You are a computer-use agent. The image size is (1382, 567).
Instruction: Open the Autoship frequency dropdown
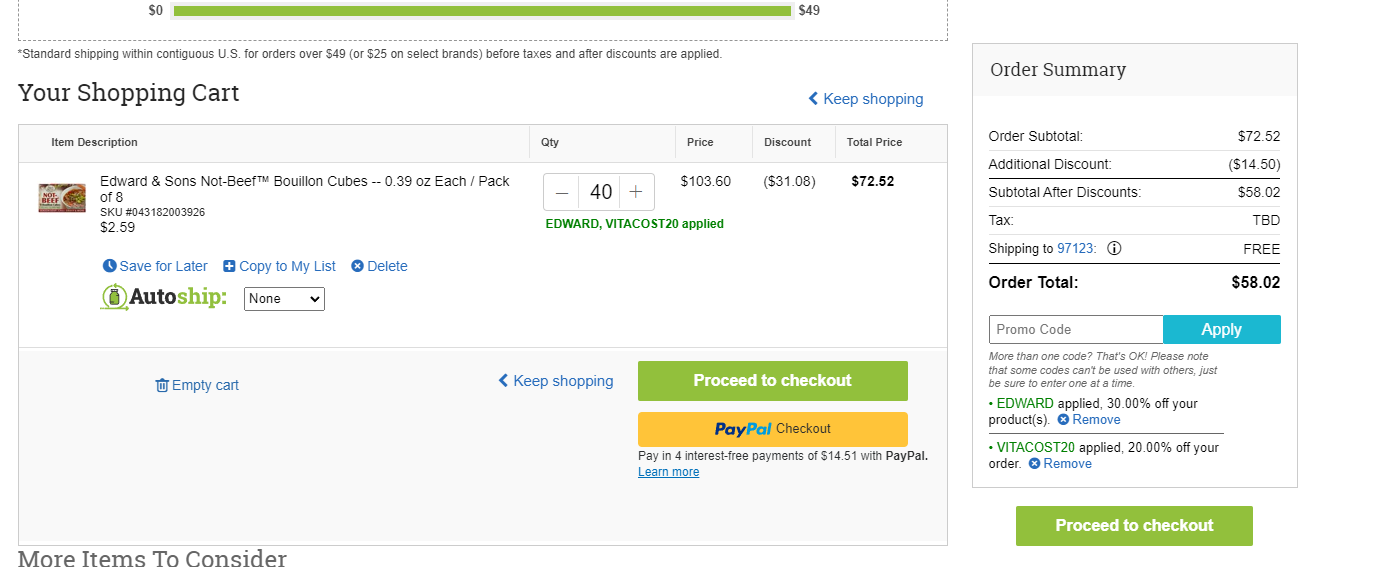click(284, 299)
